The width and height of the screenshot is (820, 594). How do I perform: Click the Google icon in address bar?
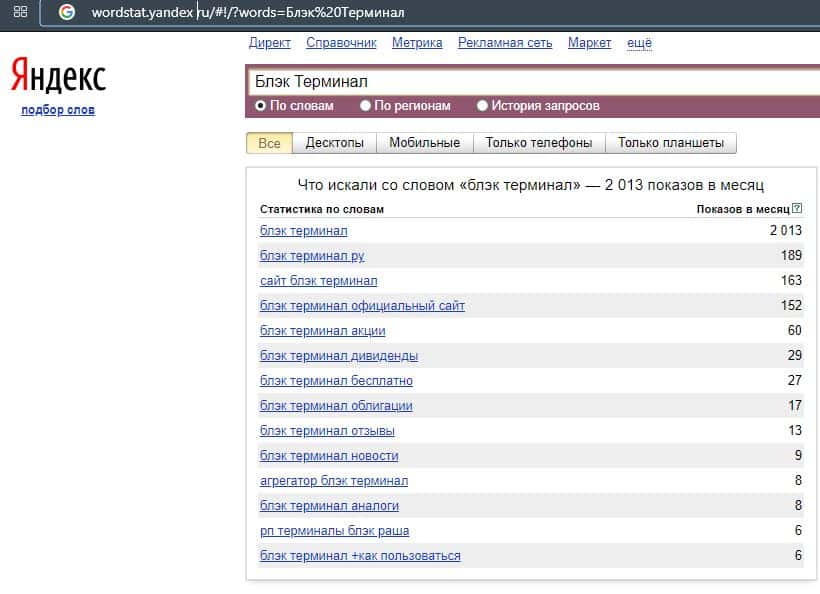coord(66,12)
